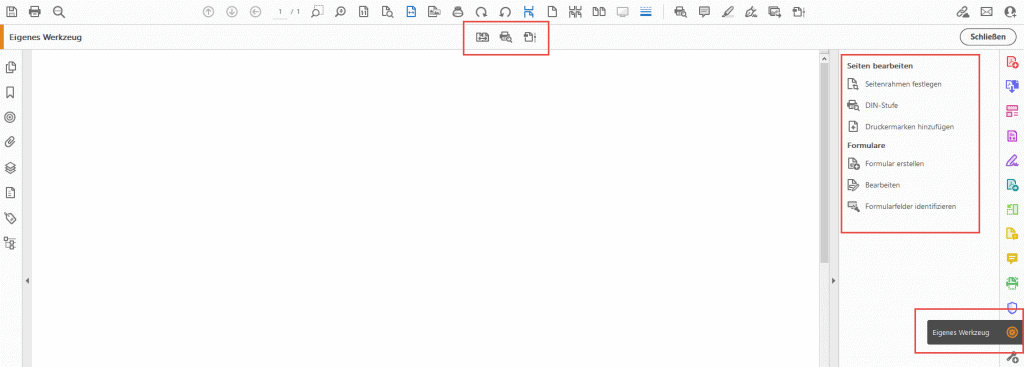This screenshot has width=1024, height=367.
Task: Click the print icon in top toolbar
Action: pyautogui.click(x=35, y=12)
